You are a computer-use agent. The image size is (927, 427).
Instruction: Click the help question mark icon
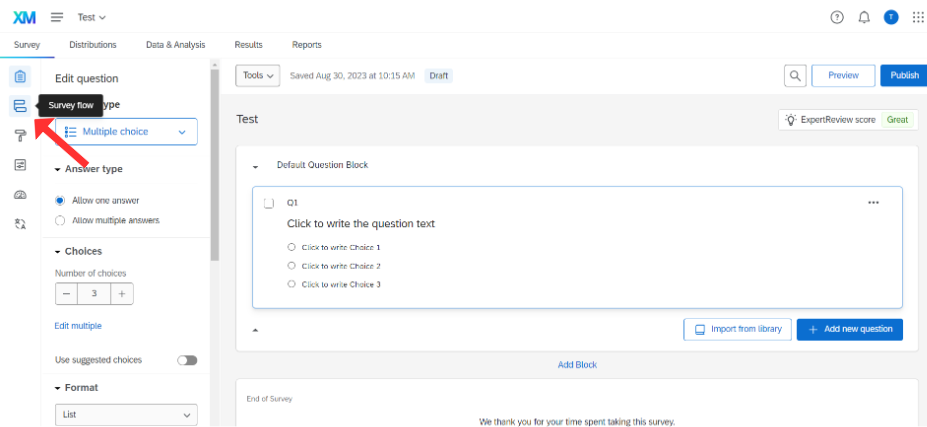point(837,17)
